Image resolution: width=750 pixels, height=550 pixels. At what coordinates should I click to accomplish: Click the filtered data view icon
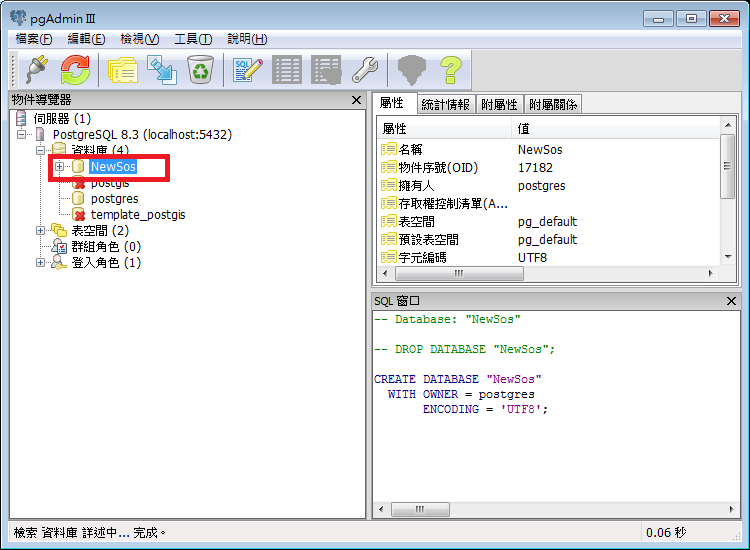click(x=326, y=70)
